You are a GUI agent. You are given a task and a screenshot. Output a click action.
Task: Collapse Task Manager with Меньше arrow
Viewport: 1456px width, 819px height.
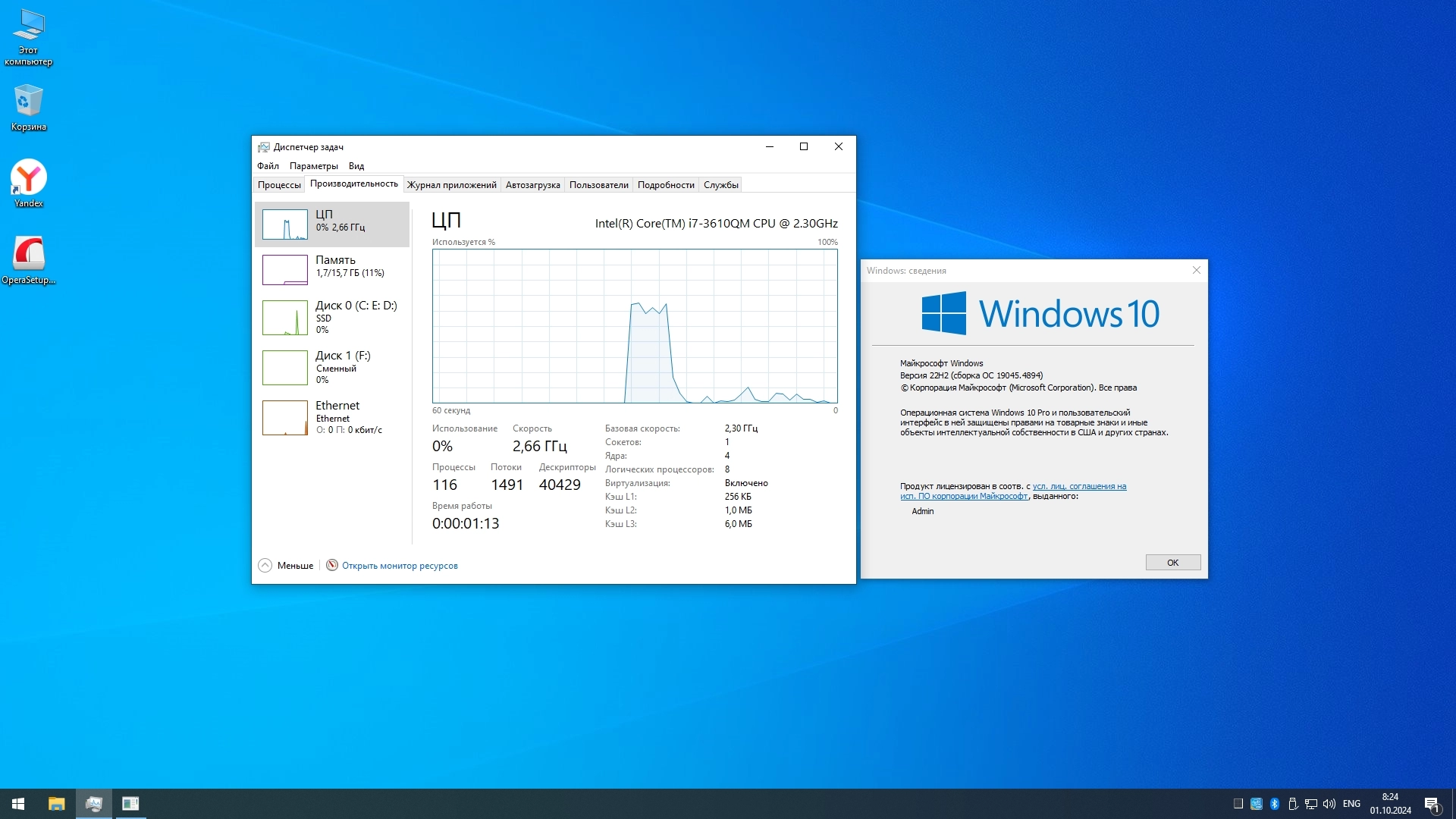pyautogui.click(x=265, y=566)
